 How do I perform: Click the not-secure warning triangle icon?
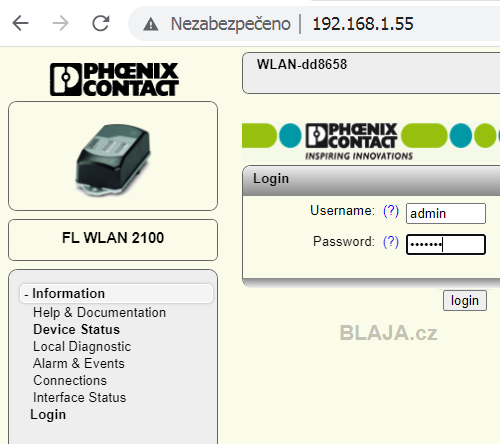pyautogui.click(x=151, y=24)
